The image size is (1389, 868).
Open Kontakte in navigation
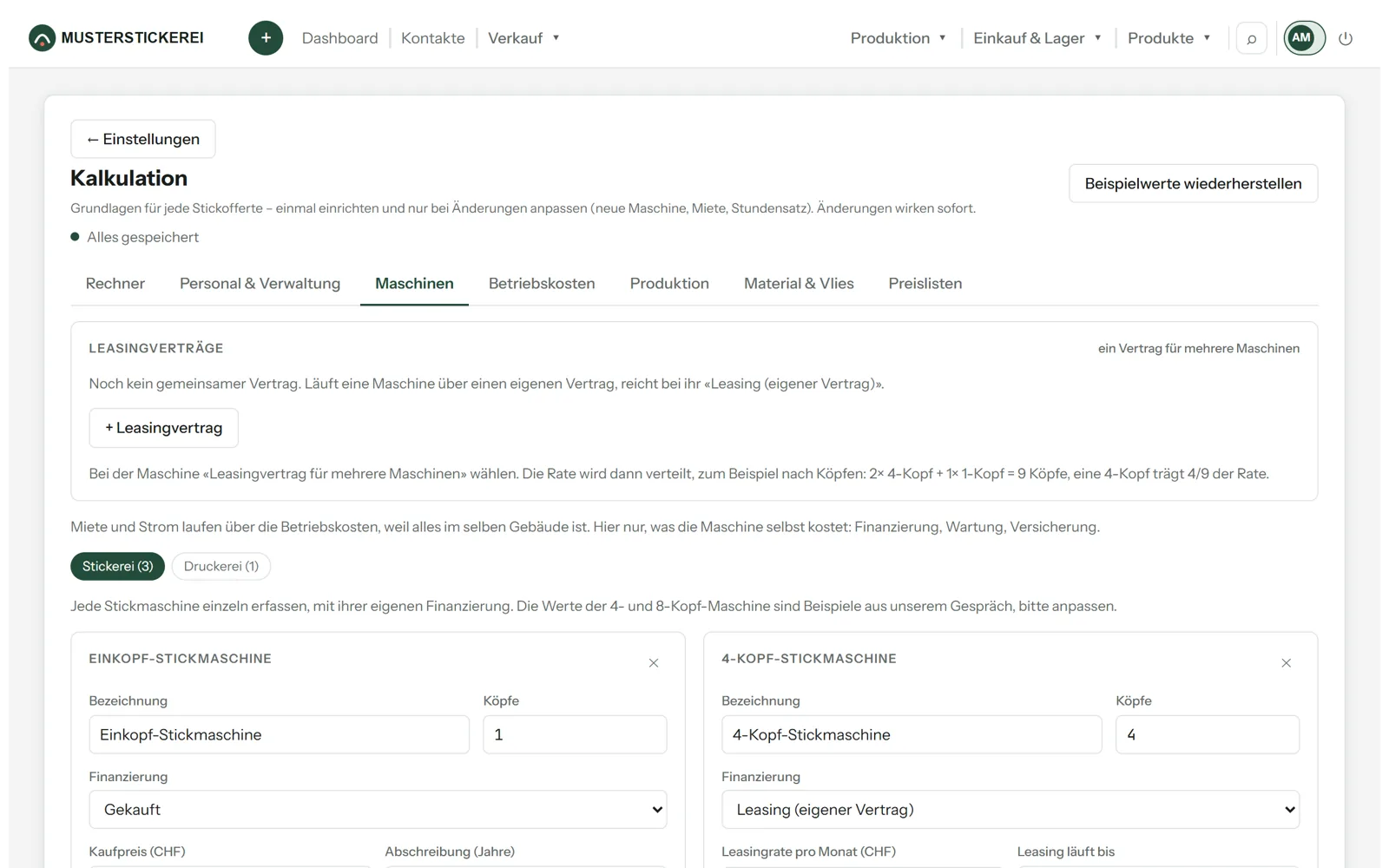(433, 38)
